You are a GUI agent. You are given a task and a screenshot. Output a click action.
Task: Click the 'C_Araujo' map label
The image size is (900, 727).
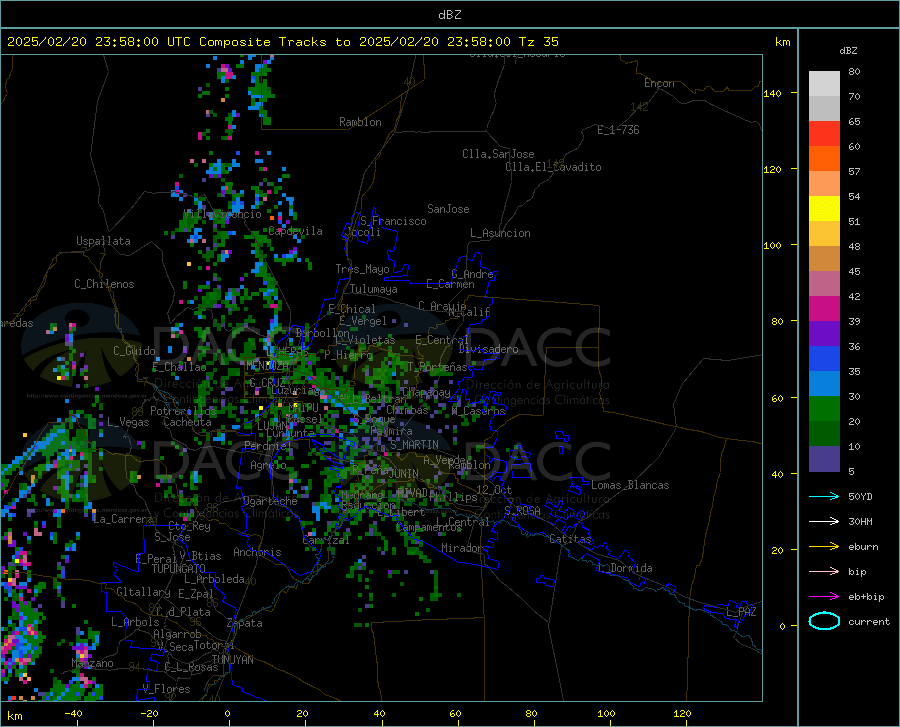click(x=442, y=306)
